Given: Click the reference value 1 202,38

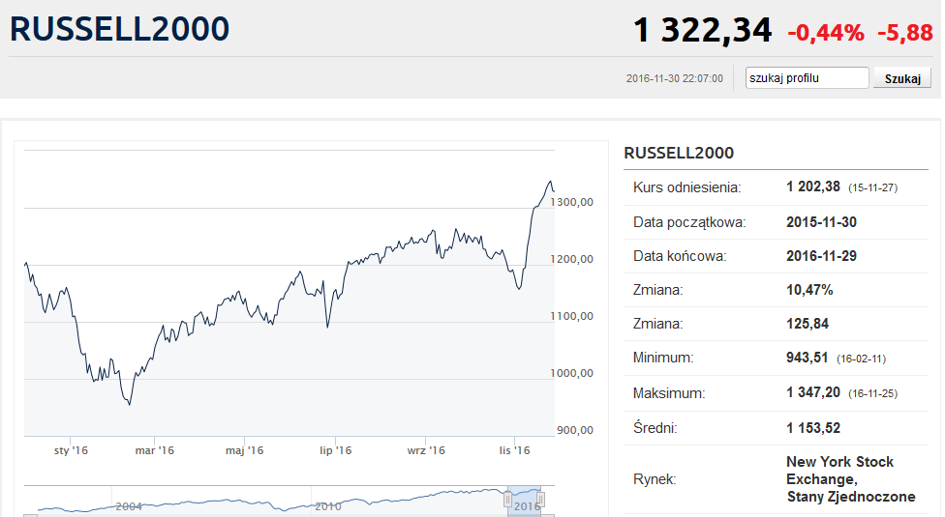Looking at the screenshot, I should (813, 187).
